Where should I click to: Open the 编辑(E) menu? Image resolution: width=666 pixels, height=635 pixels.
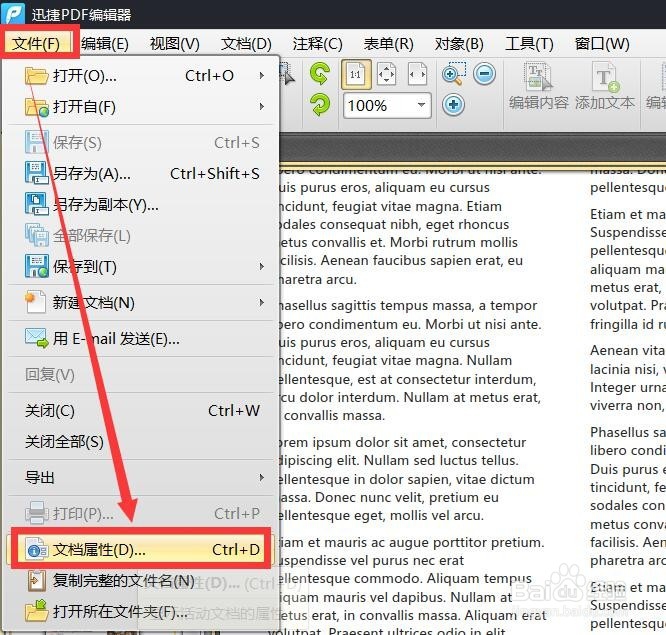(x=105, y=43)
